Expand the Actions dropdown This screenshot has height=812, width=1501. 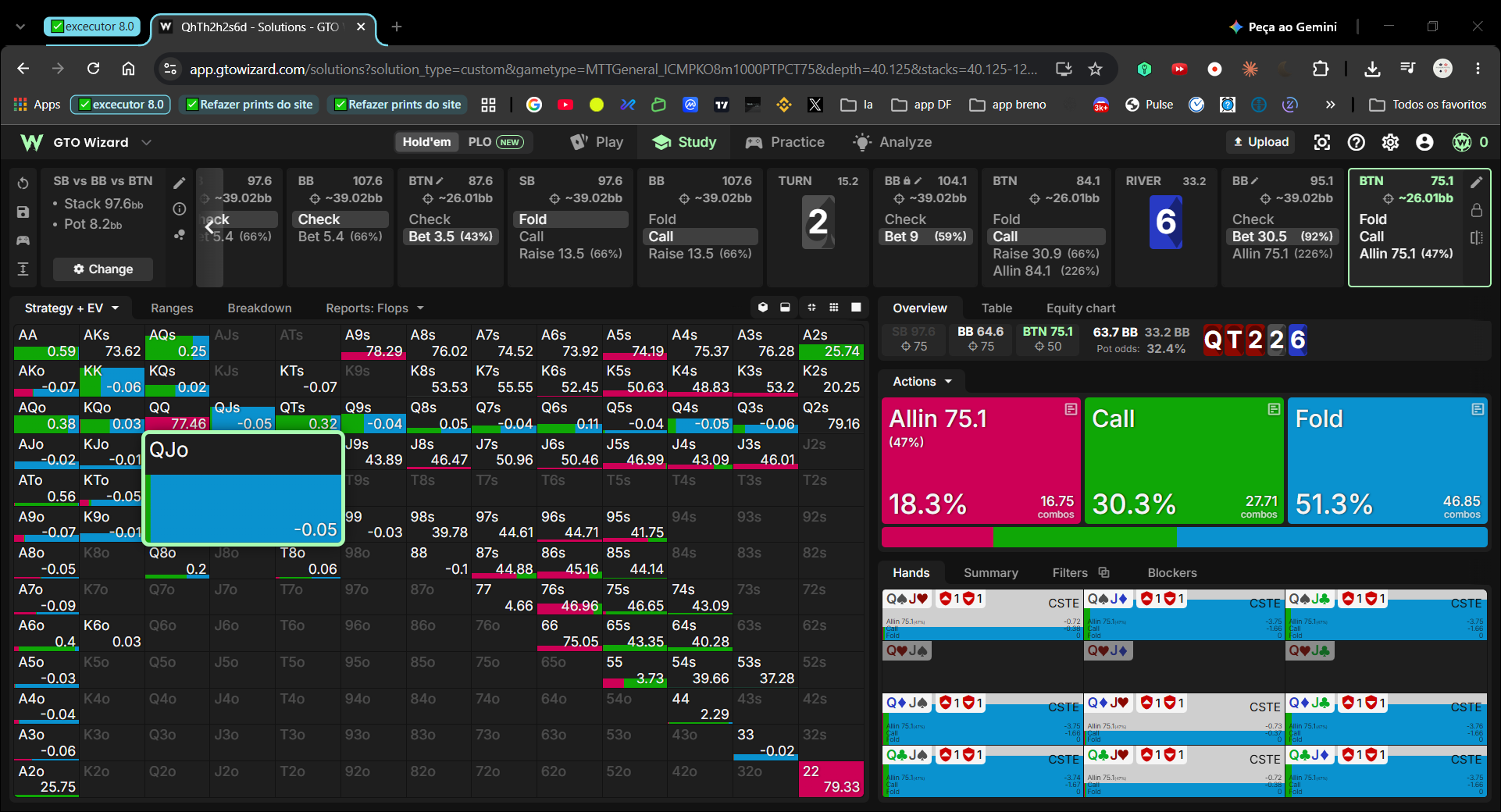[x=922, y=382]
